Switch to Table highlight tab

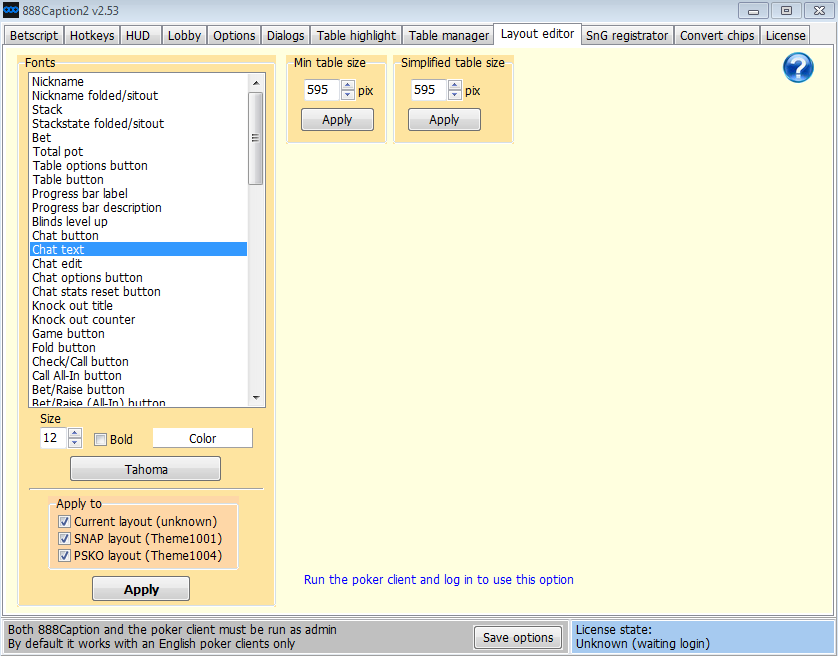click(356, 35)
